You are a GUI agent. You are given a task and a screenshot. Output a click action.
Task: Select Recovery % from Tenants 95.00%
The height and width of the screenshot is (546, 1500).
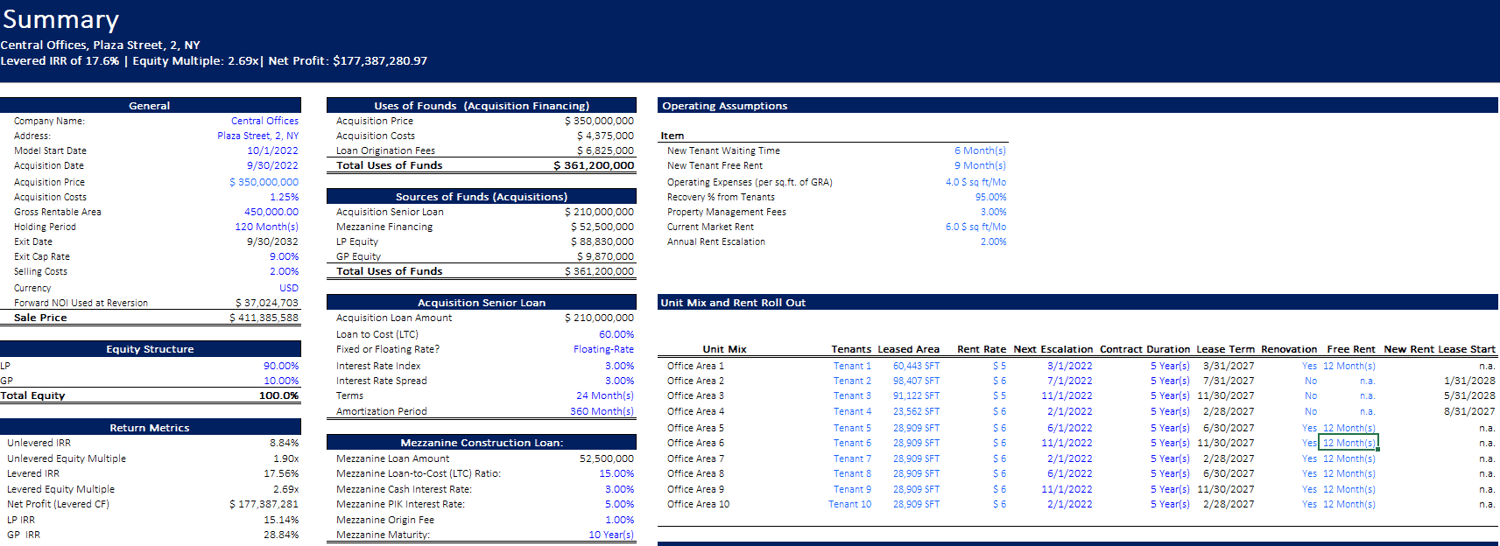(x=991, y=197)
